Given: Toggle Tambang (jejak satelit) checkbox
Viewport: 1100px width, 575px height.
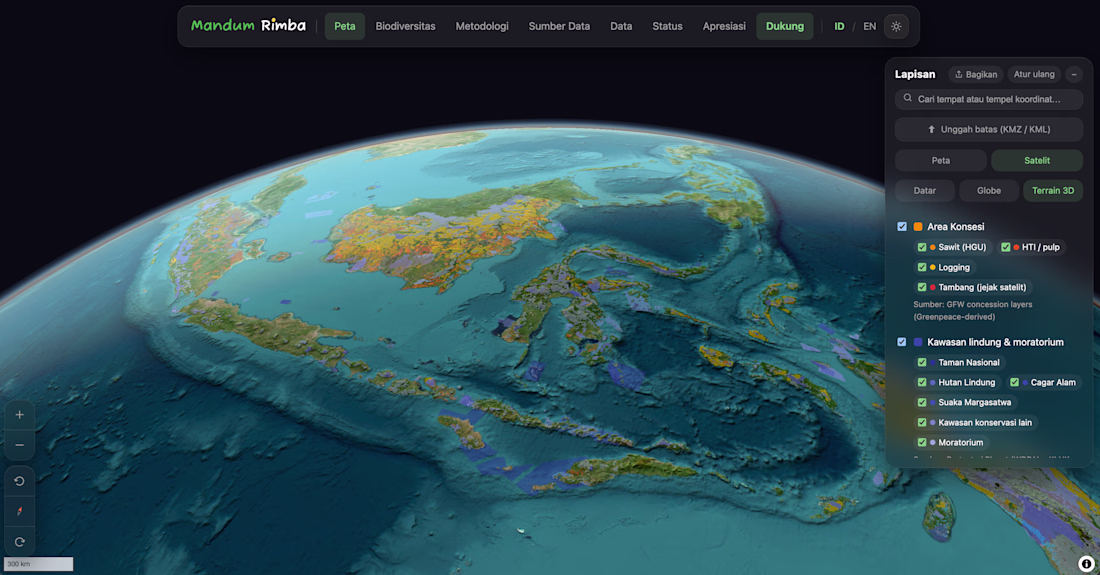Looking at the screenshot, I should [x=922, y=287].
